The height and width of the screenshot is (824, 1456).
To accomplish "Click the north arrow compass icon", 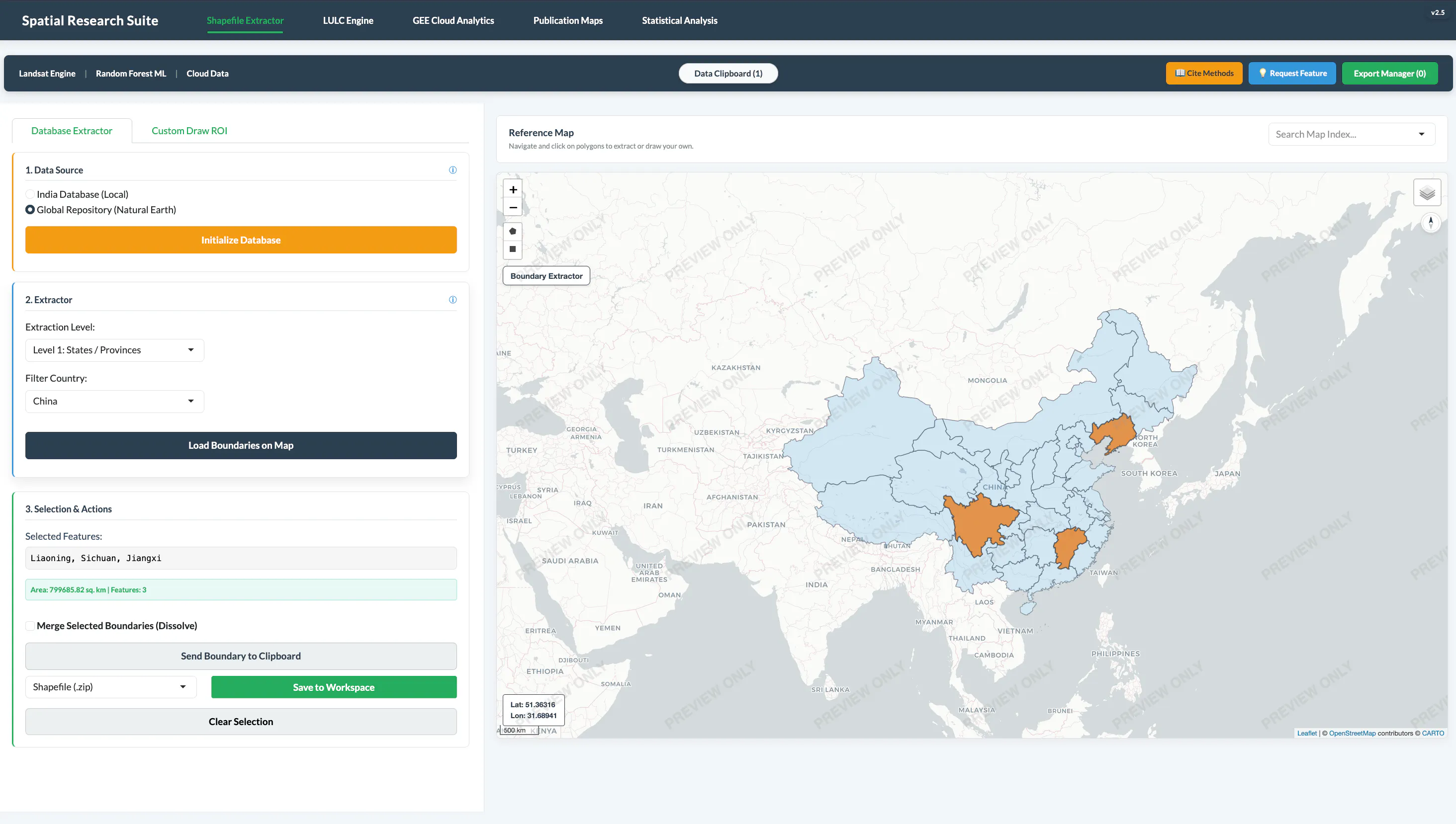I will [1431, 223].
